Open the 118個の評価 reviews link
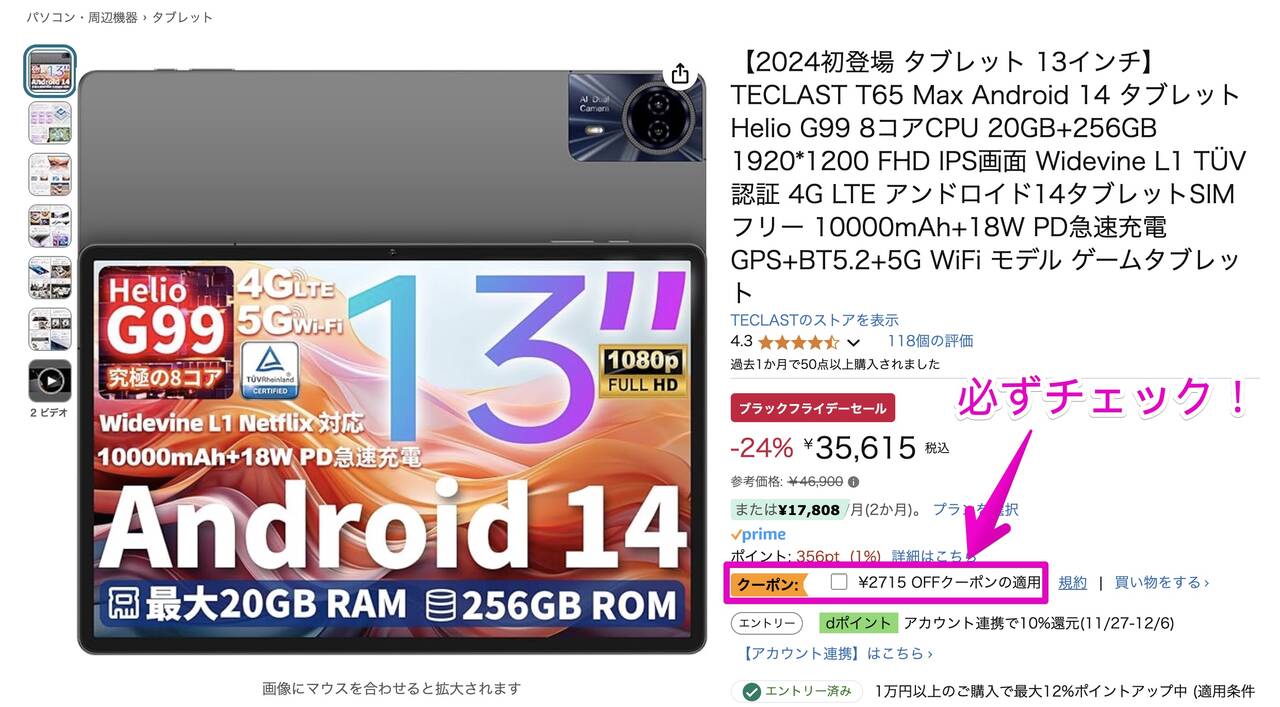This screenshot has height=707, width=1280. [930, 341]
